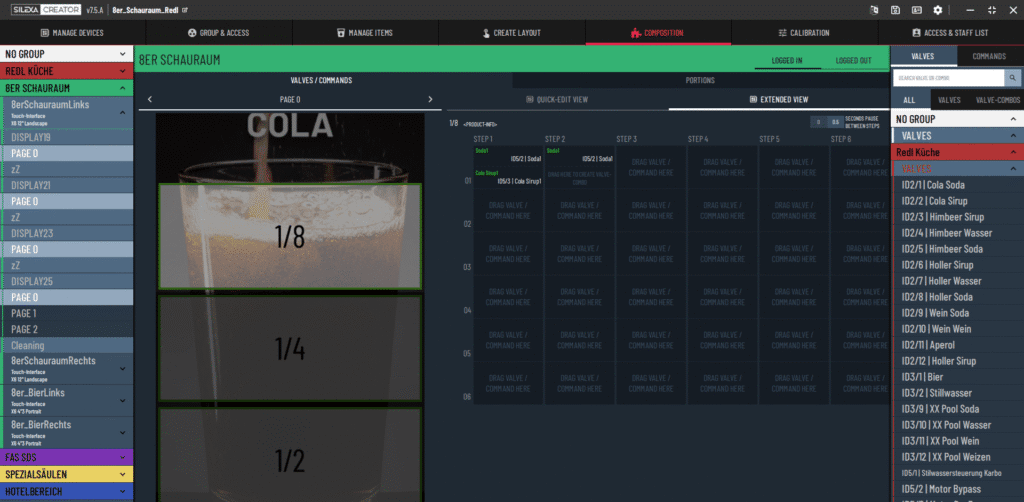The height and width of the screenshot is (502, 1024).
Task: Click the save floppy-disk icon
Action: 895,10
